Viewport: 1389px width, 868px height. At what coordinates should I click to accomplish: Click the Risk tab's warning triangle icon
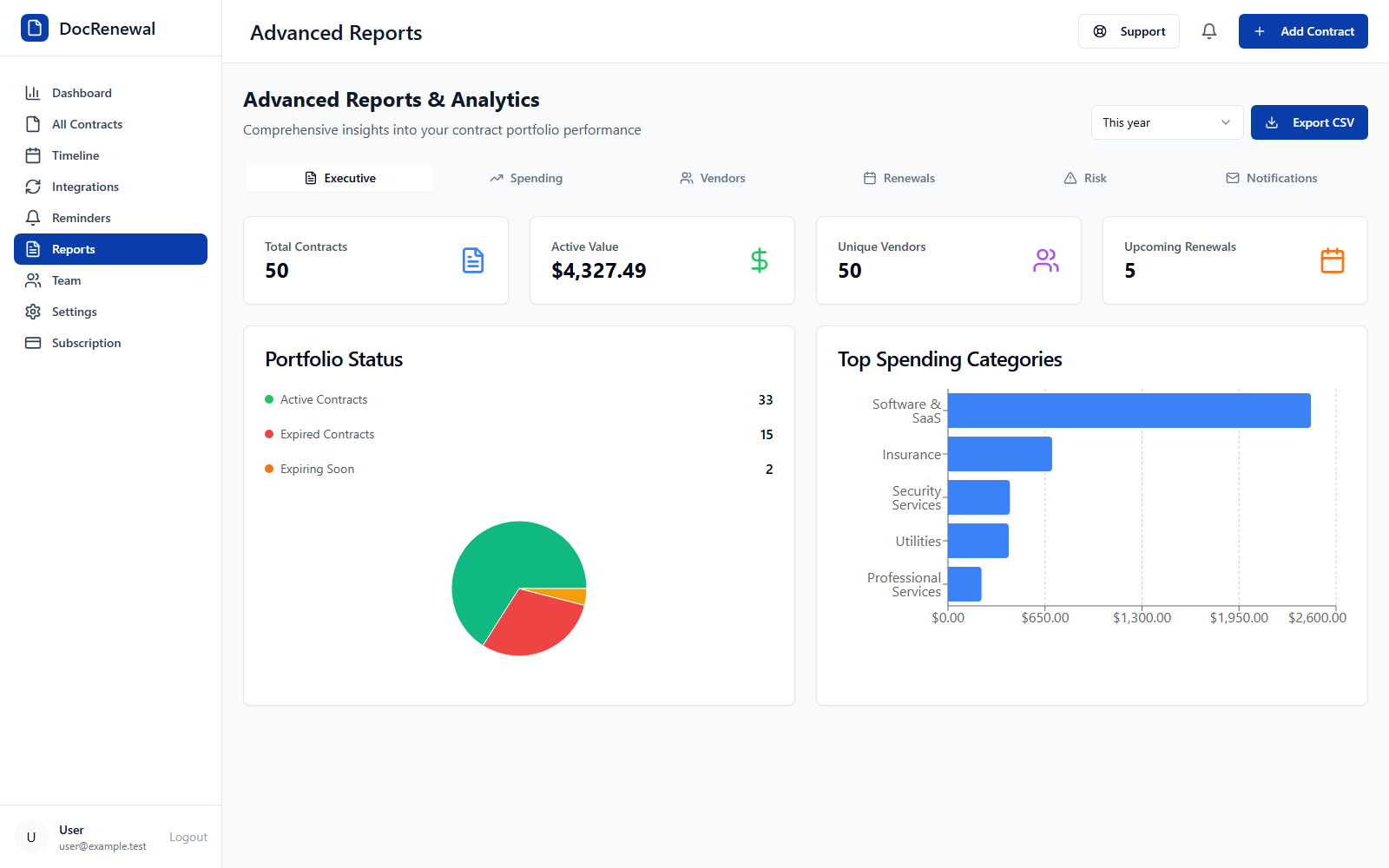(x=1070, y=178)
